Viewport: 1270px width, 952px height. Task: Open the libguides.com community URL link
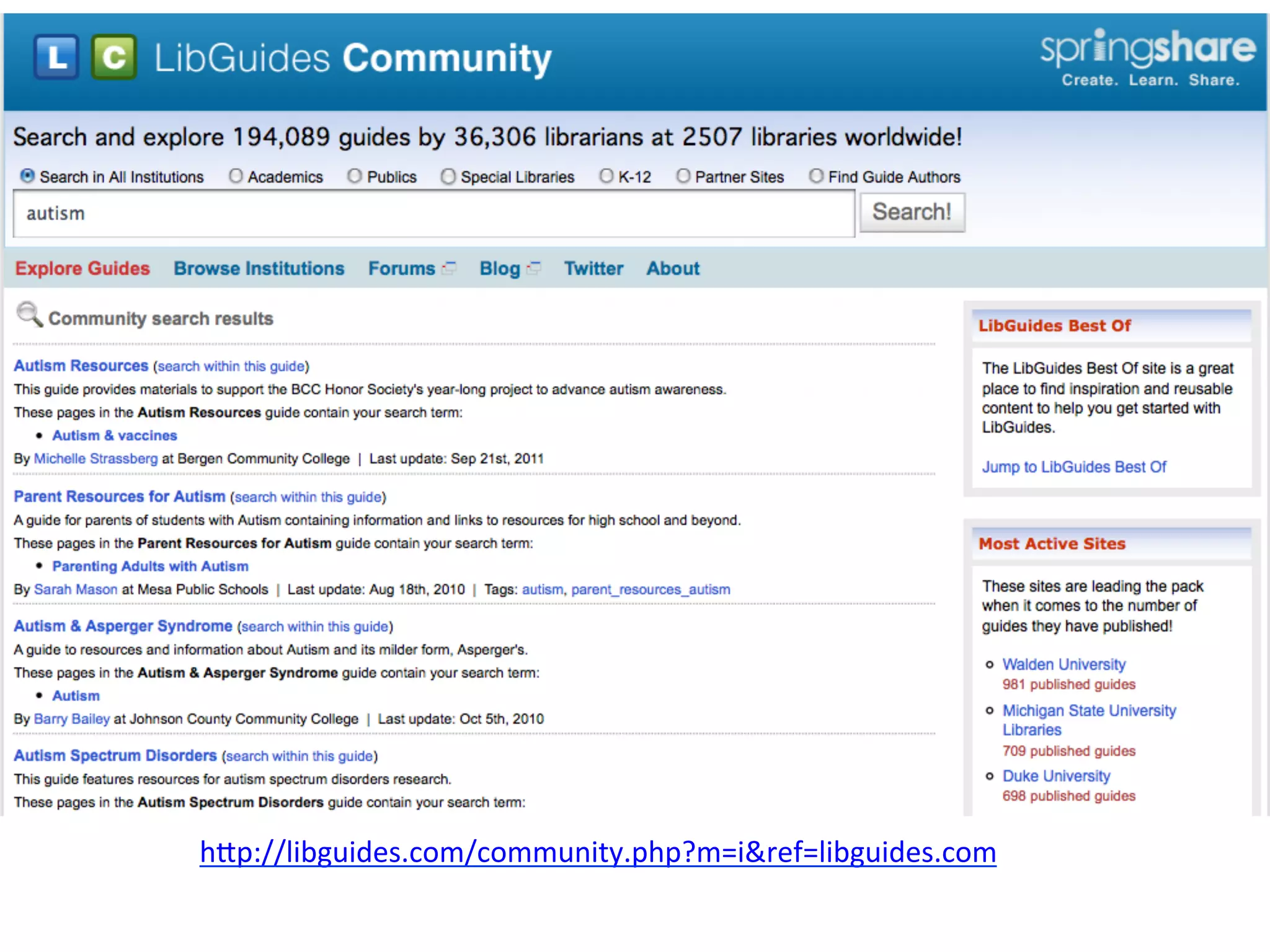pyautogui.click(x=598, y=852)
